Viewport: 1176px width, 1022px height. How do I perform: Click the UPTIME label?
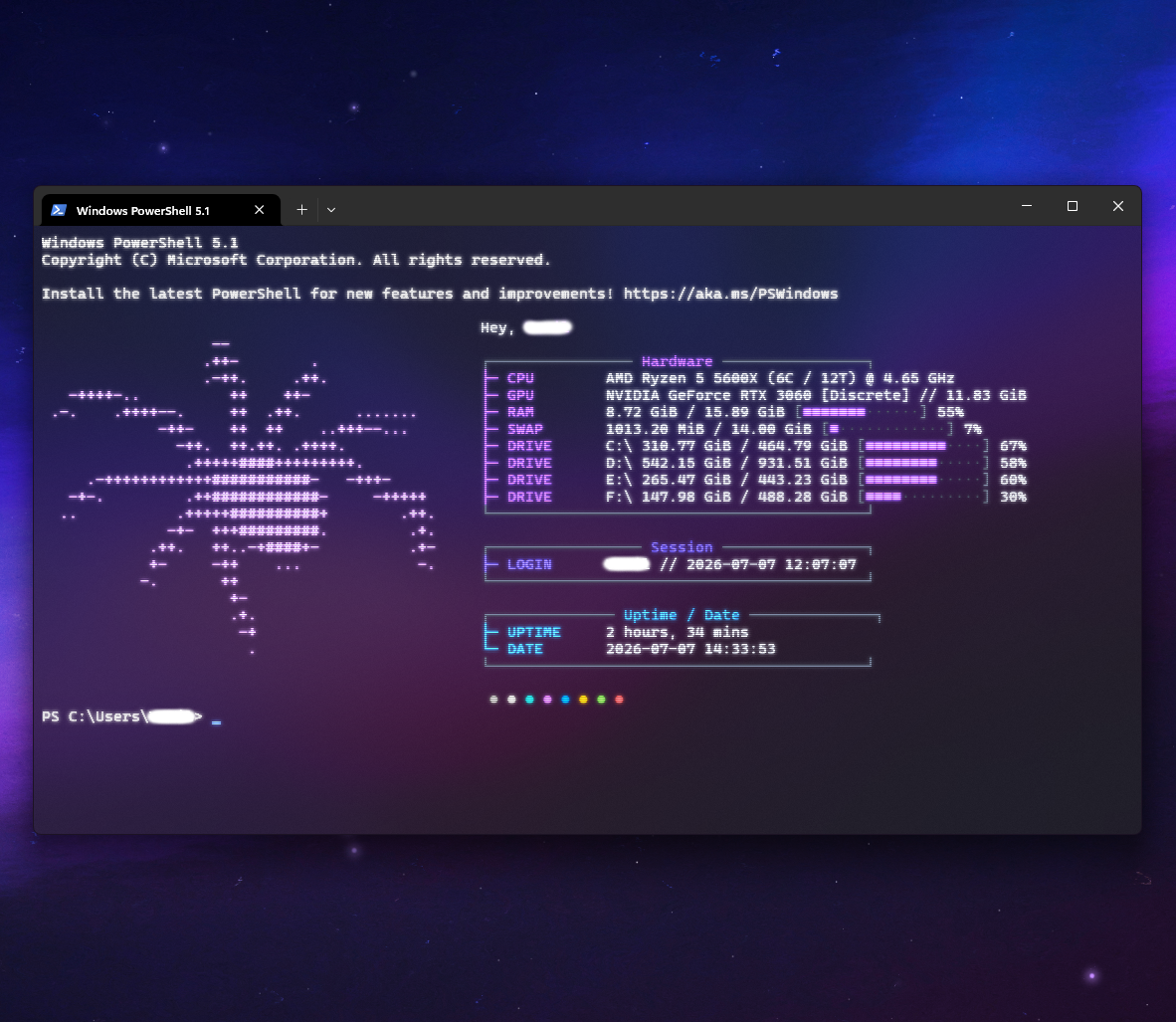pos(534,633)
